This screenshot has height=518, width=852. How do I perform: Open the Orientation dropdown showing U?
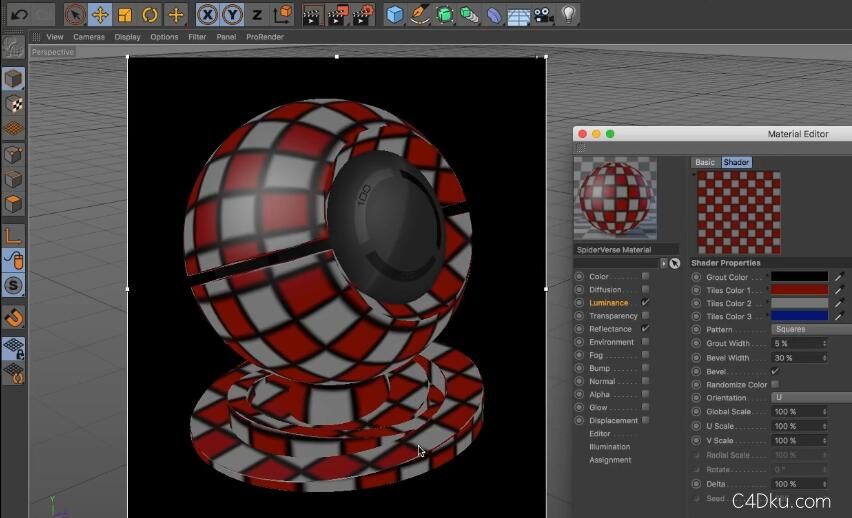[811, 397]
